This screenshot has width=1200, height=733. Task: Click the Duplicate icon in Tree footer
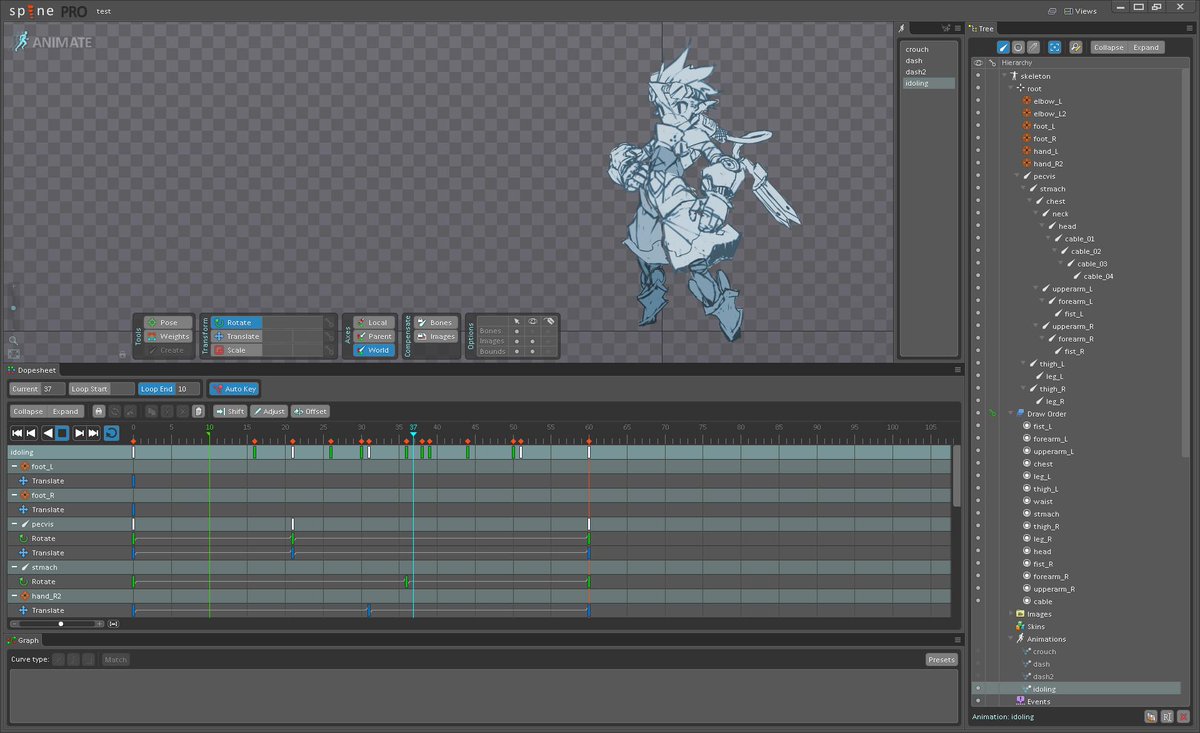1151,716
